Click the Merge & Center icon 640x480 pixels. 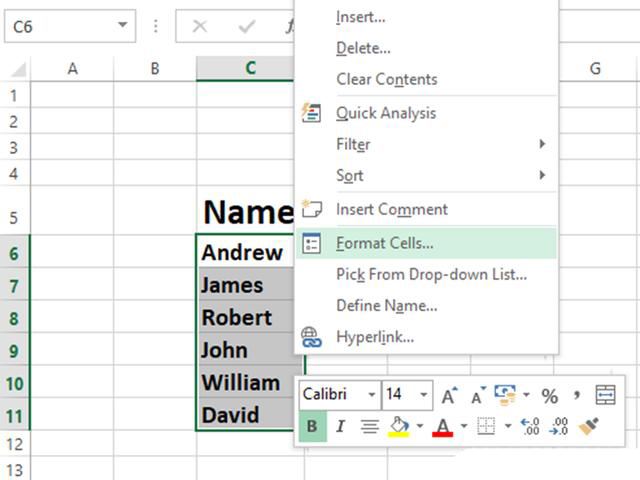[605, 395]
